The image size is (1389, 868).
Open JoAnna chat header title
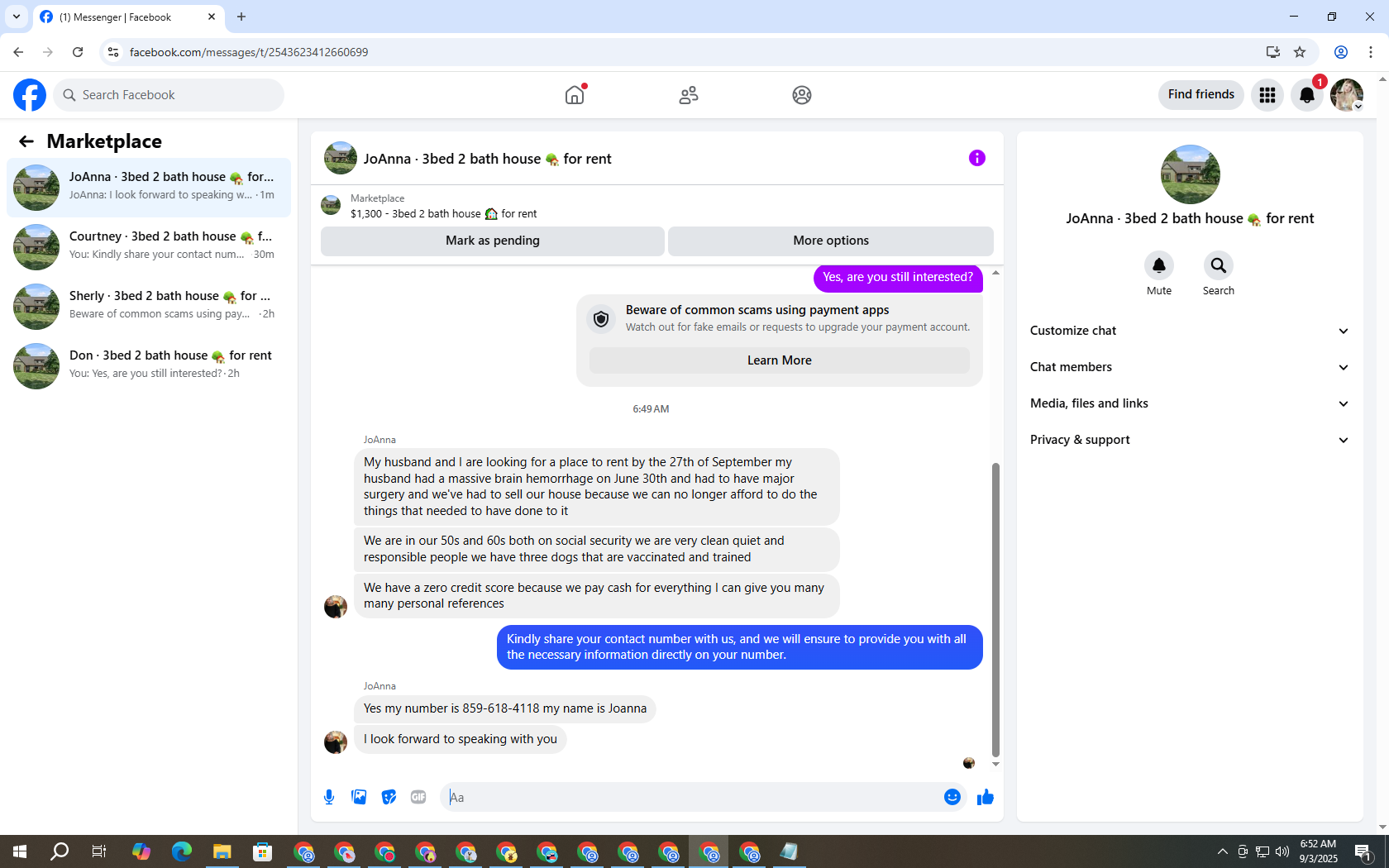point(488,159)
